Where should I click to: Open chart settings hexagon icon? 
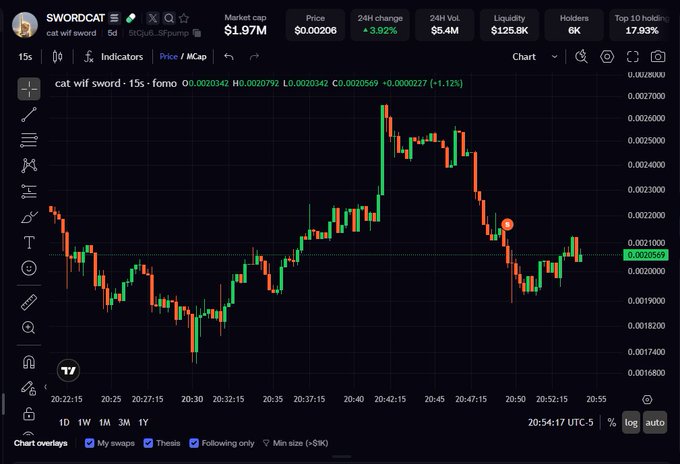coord(607,57)
